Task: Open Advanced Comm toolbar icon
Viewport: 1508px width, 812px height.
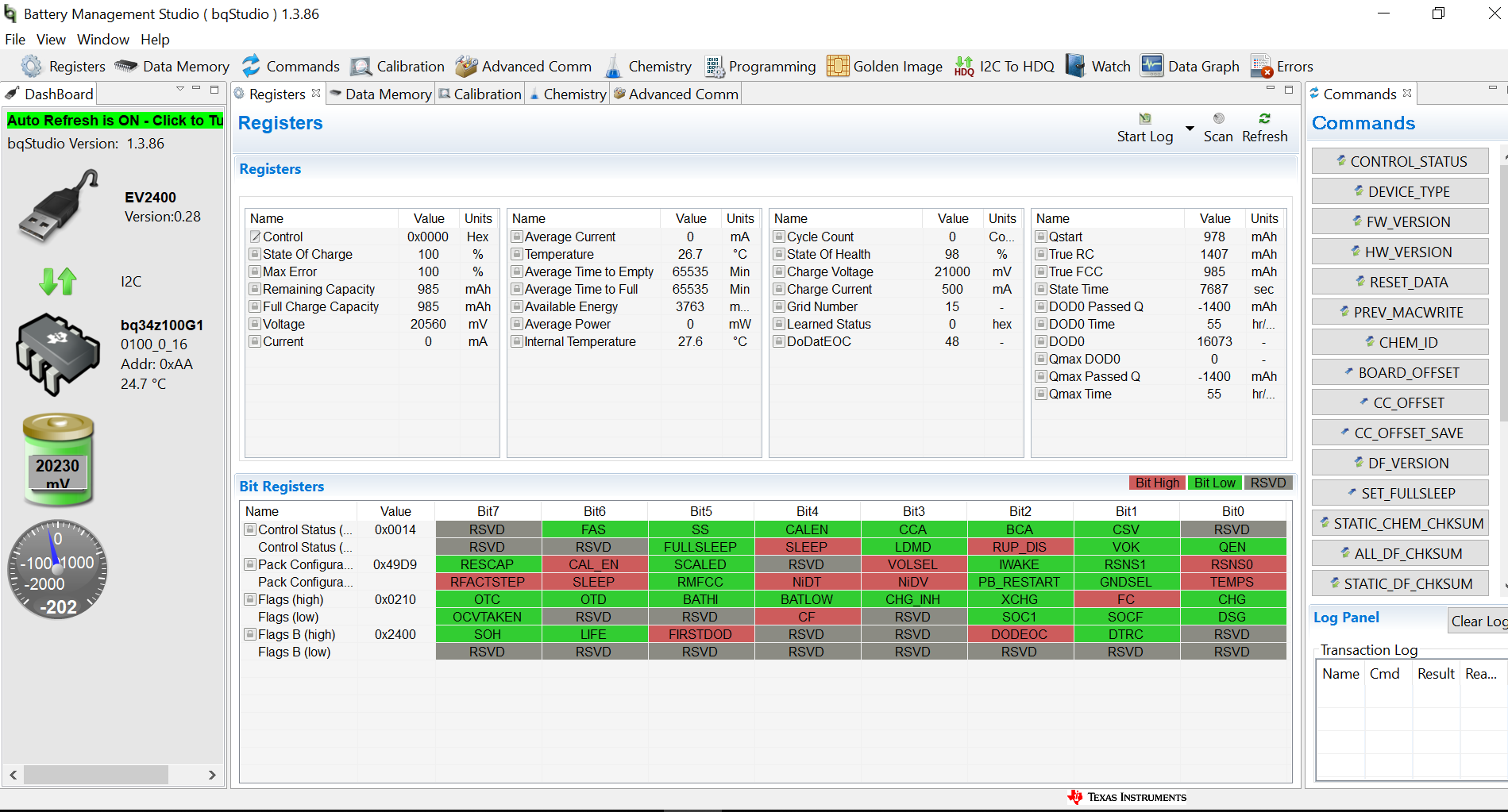Action: 466,67
